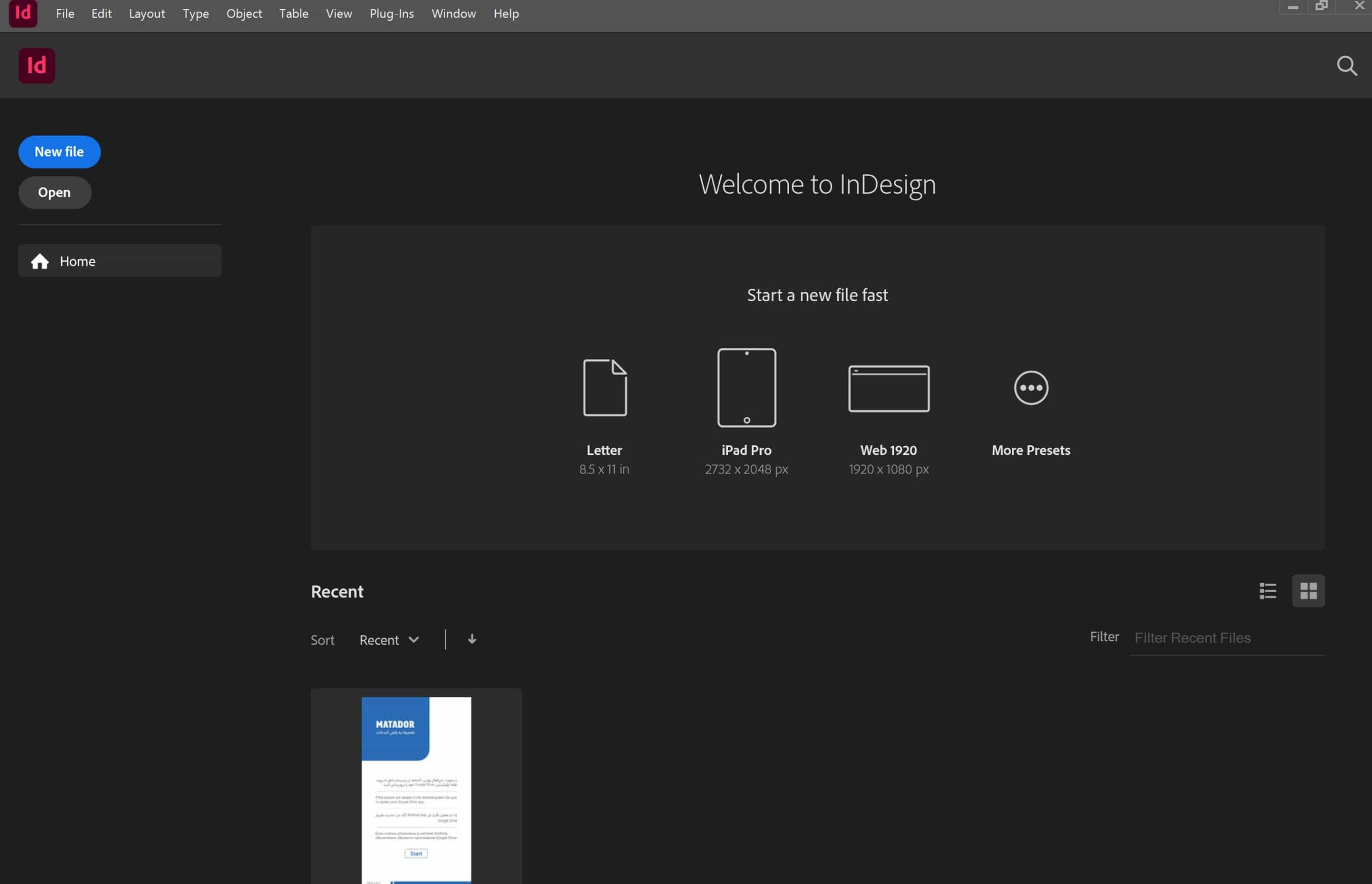
Task: Click the InDesign logo in the menu bar
Action: point(23,13)
